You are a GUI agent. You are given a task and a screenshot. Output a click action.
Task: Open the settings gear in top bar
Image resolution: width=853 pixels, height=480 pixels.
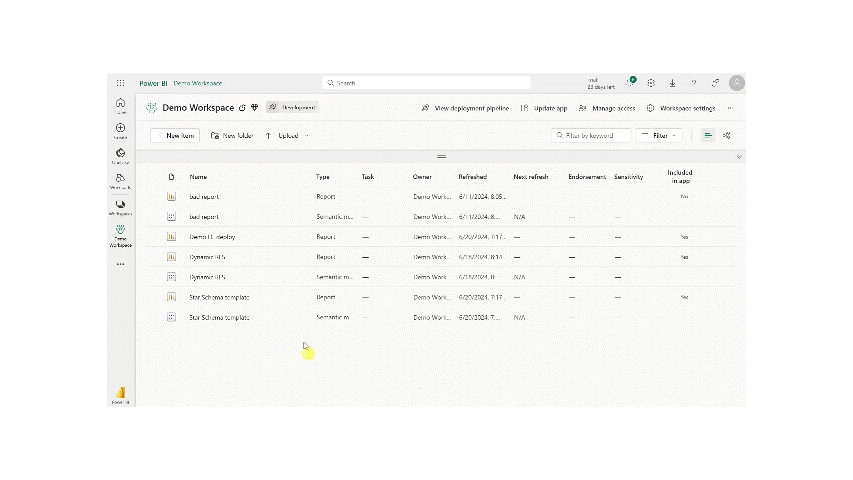[x=651, y=83]
